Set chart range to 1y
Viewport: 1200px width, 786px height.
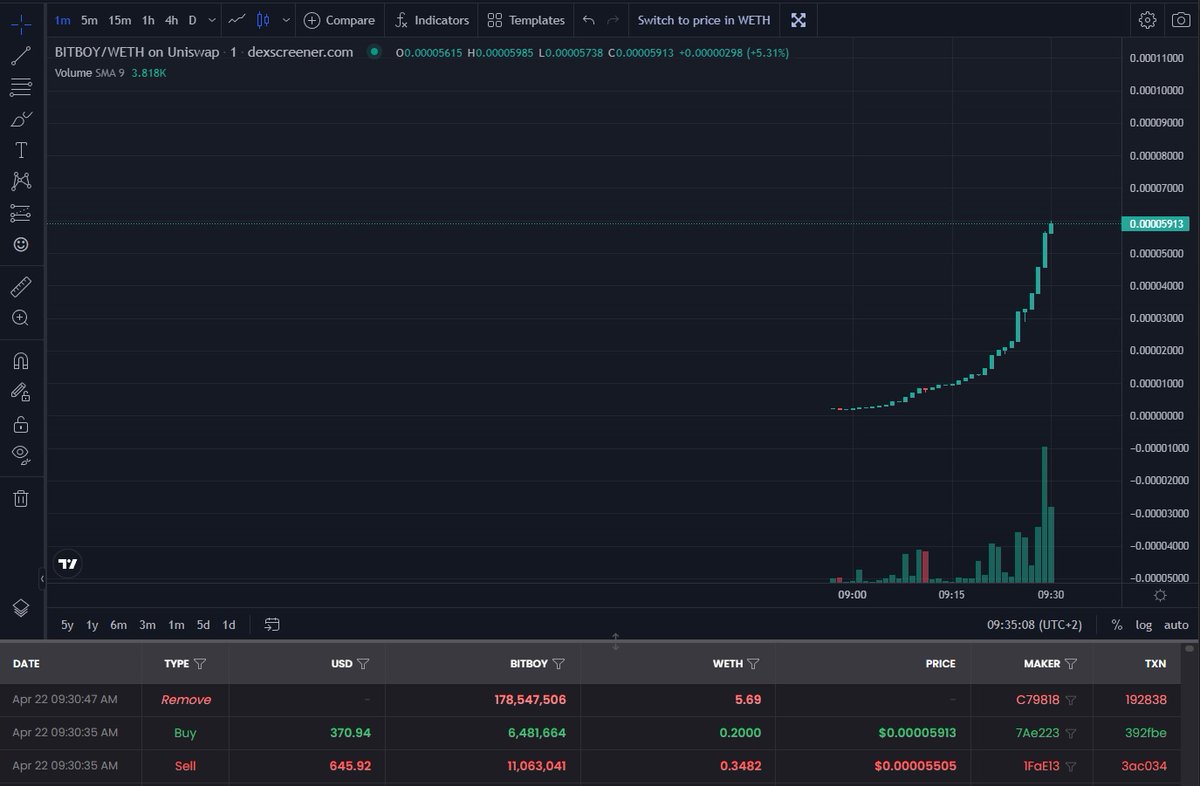point(92,625)
